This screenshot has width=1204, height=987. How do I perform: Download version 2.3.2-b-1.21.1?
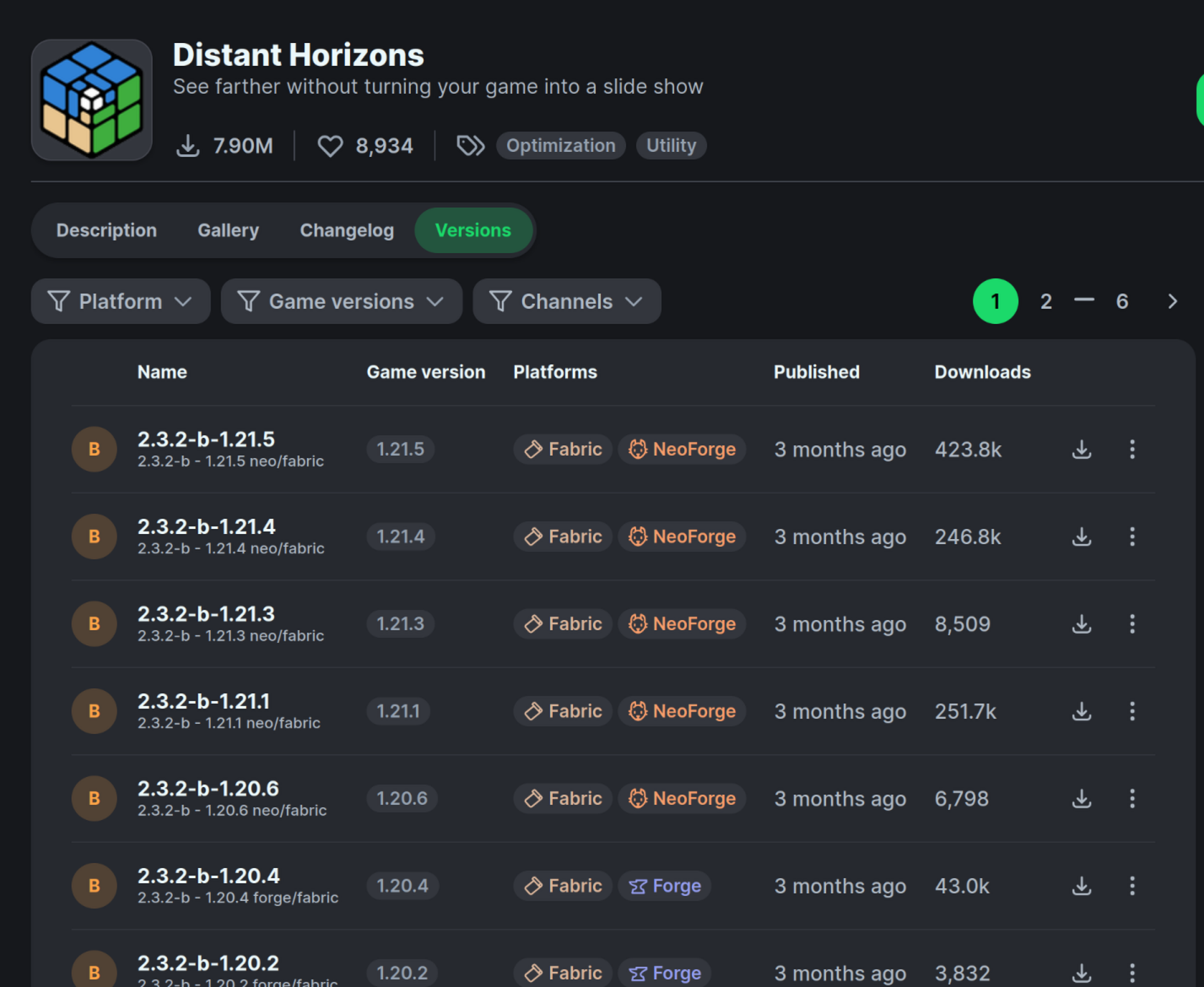(1082, 711)
